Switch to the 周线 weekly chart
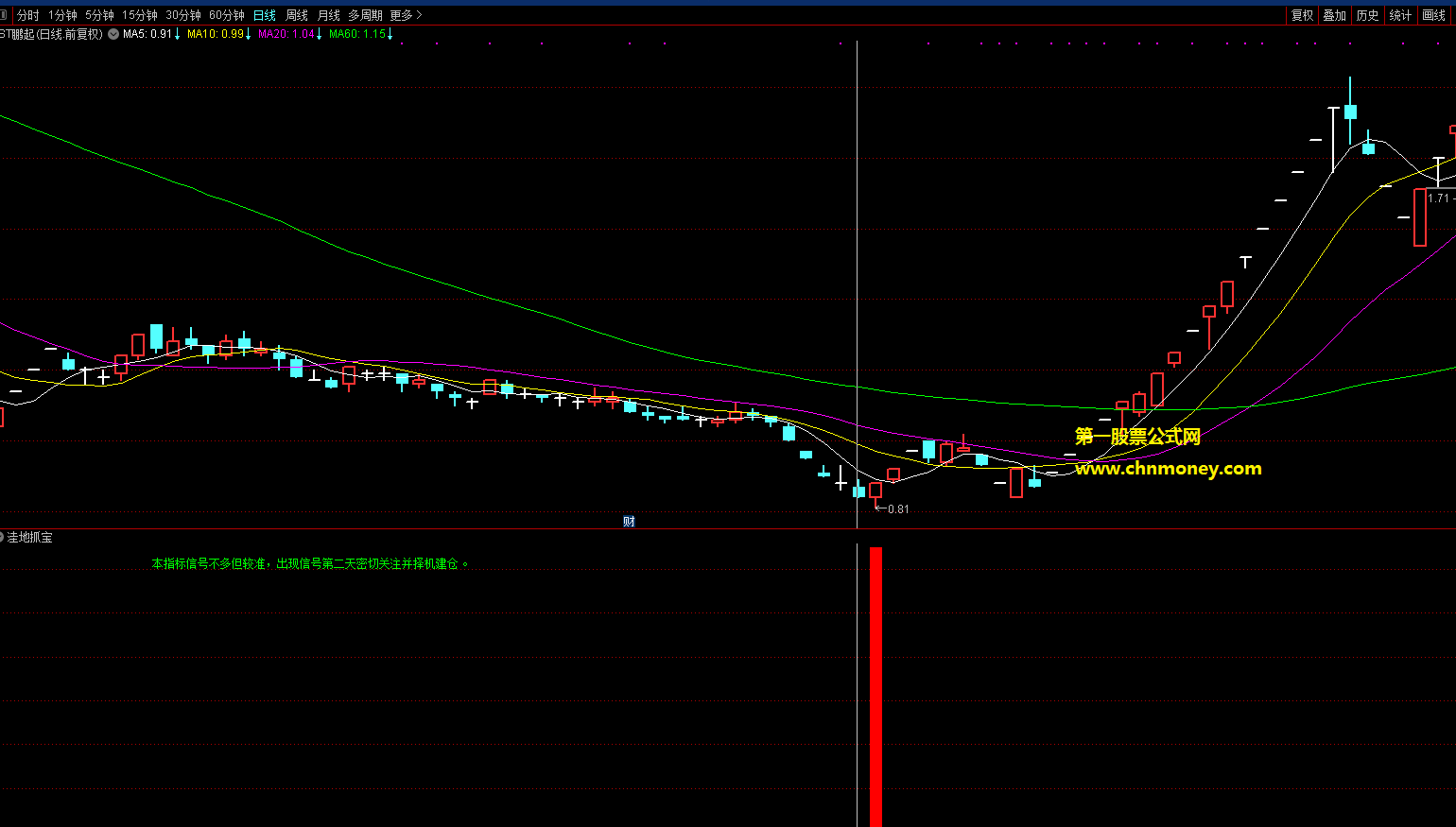The width and height of the screenshot is (1456, 827). [x=297, y=15]
